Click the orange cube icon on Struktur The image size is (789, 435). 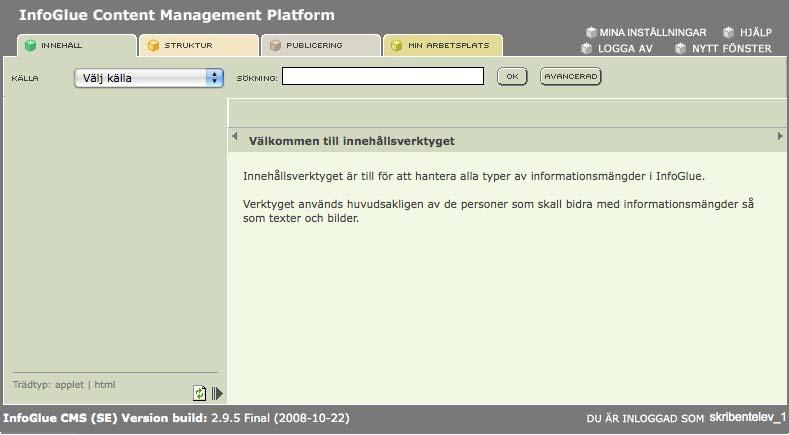pyautogui.click(x=153, y=45)
